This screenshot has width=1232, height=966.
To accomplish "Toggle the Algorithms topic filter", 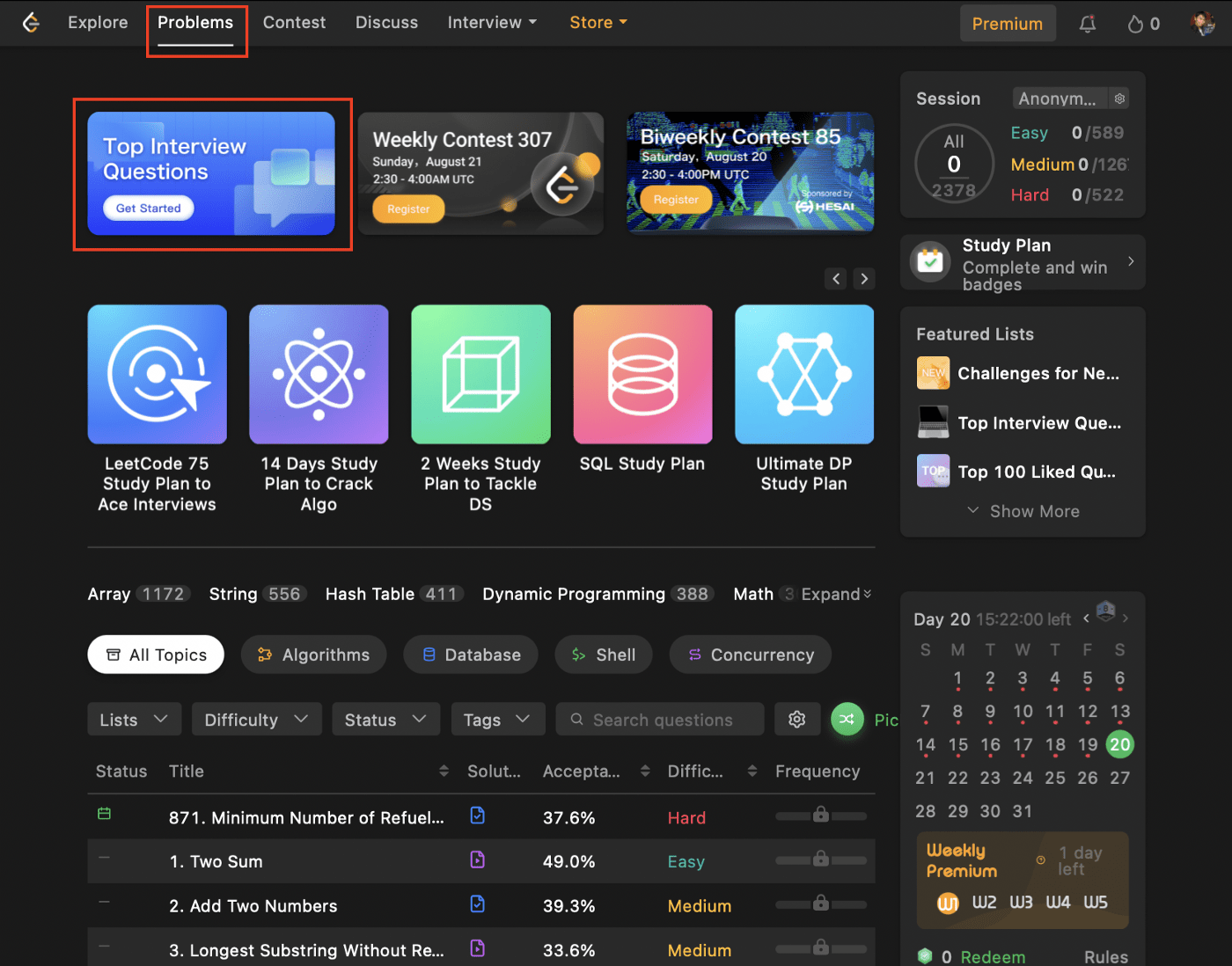I will [313, 655].
